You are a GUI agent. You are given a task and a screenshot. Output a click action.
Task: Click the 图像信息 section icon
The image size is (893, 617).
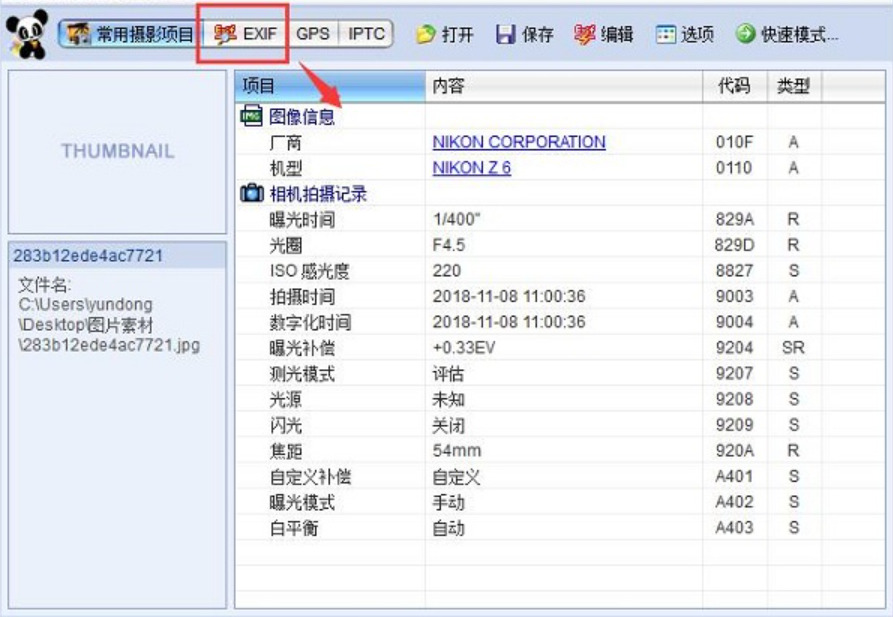tap(251, 116)
